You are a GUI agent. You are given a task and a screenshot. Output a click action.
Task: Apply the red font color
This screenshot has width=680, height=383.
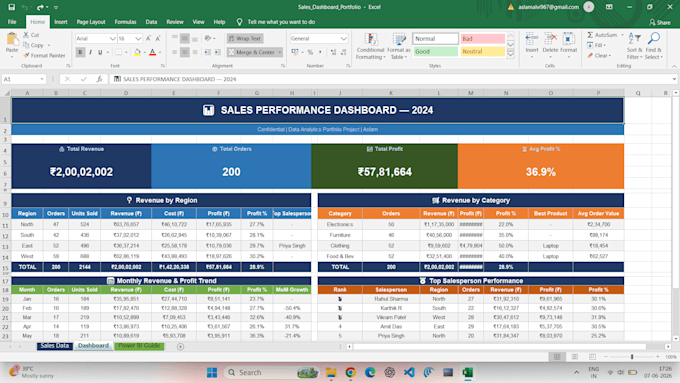coord(152,52)
